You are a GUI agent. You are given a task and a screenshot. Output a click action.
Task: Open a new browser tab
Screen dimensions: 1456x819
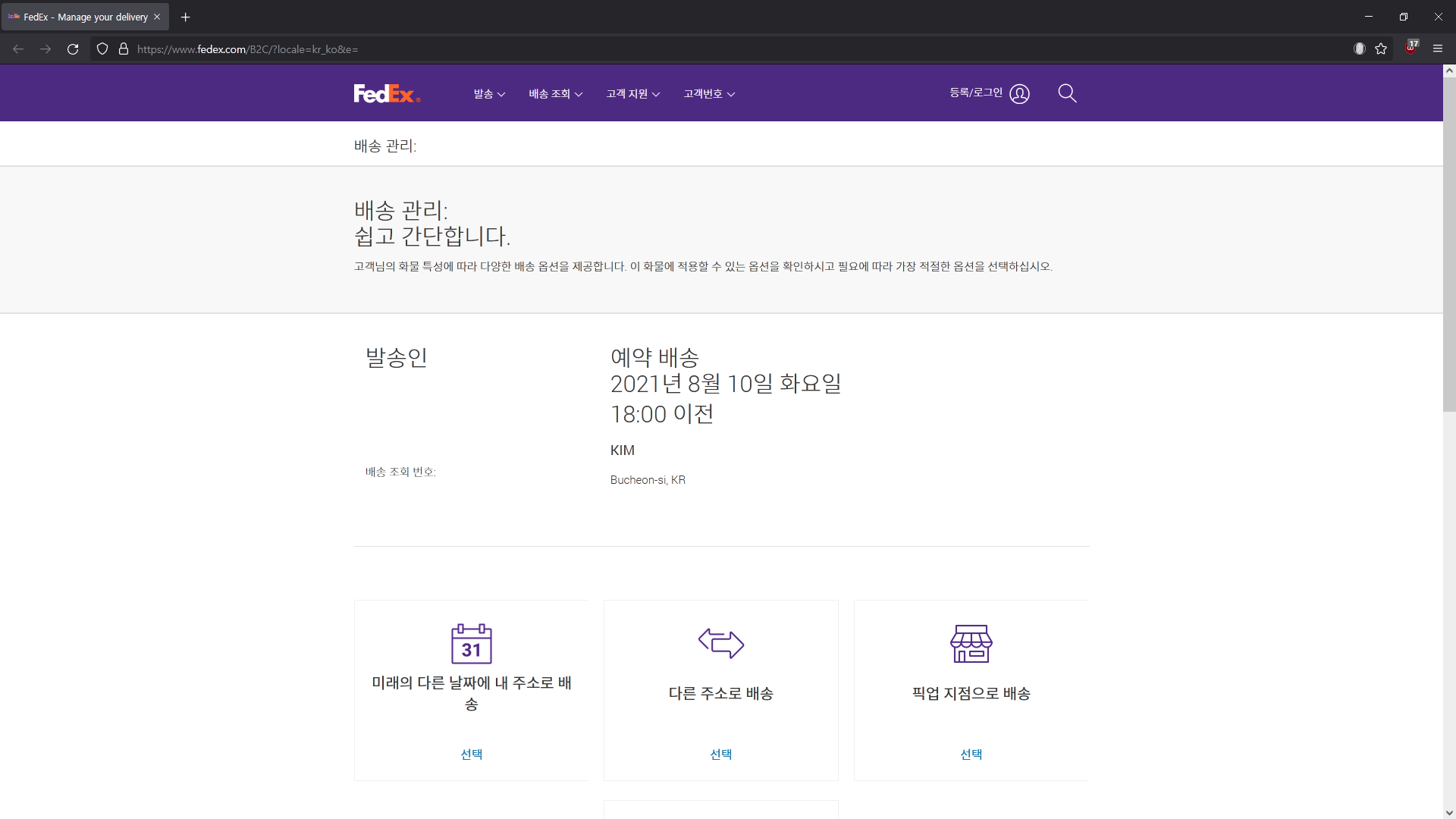coord(185,17)
